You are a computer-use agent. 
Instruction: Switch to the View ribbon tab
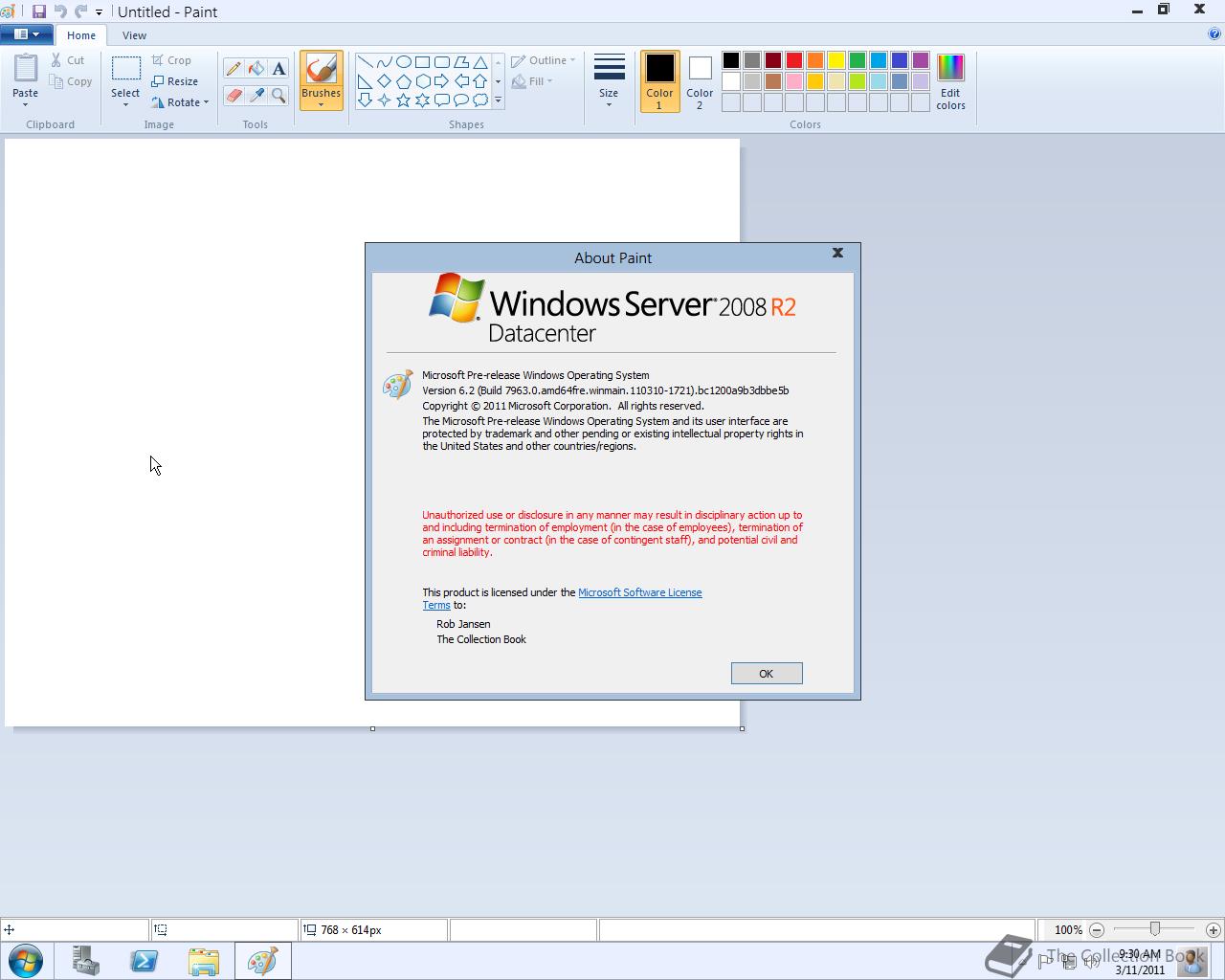(x=134, y=35)
